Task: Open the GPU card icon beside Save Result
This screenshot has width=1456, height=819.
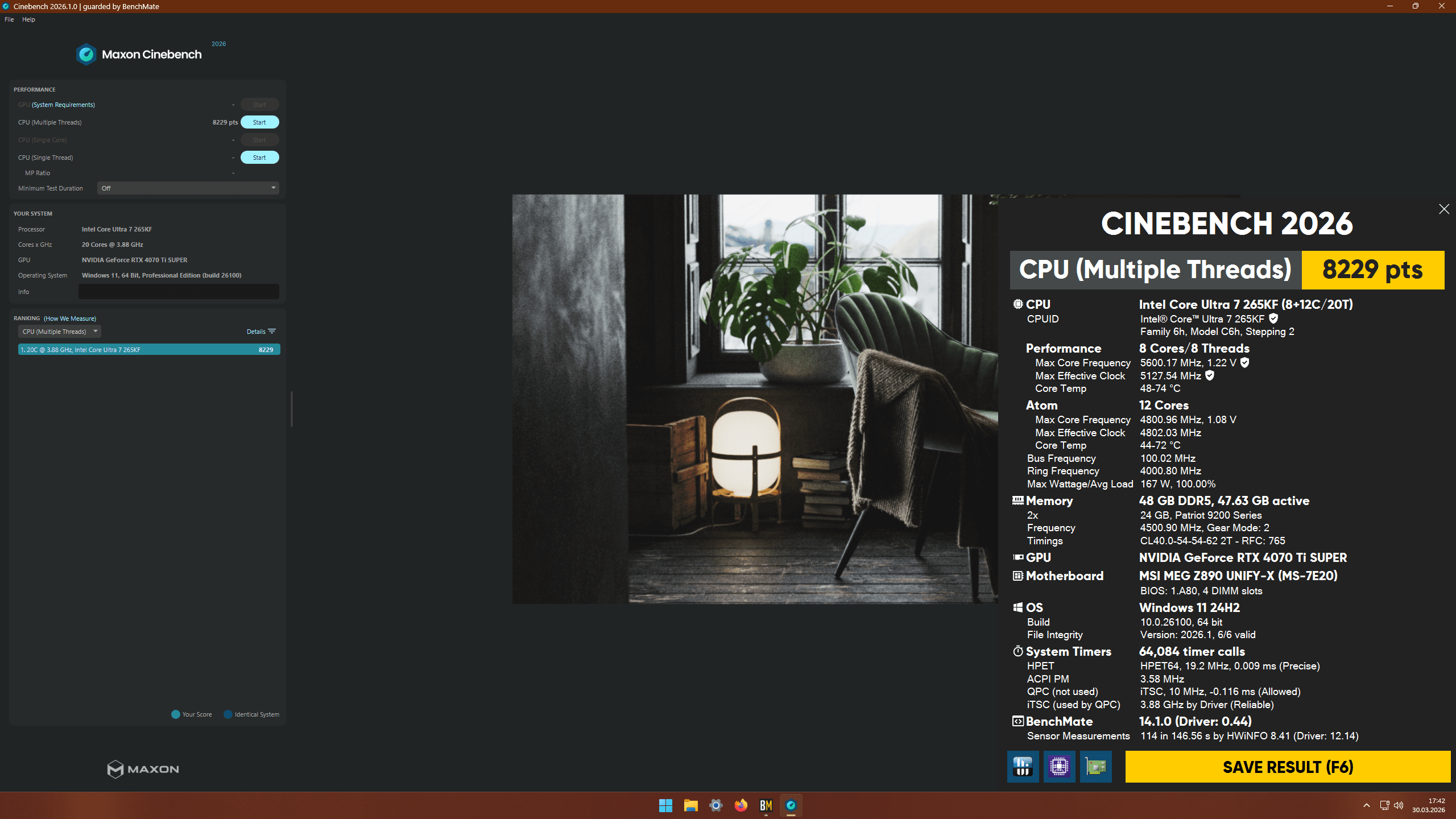Action: tap(1096, 767)
